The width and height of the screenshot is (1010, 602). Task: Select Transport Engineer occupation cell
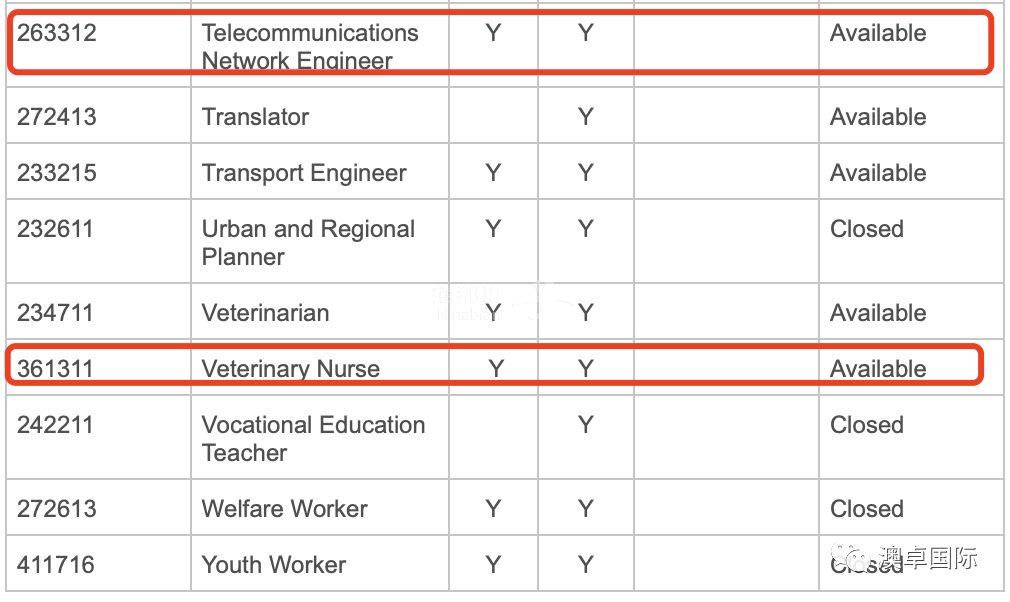coord(304,173)
